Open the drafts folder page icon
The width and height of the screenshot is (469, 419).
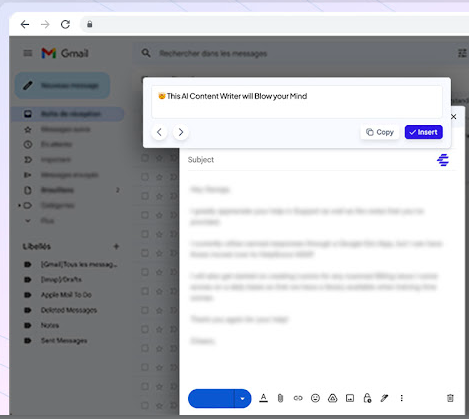pos(28,190)
